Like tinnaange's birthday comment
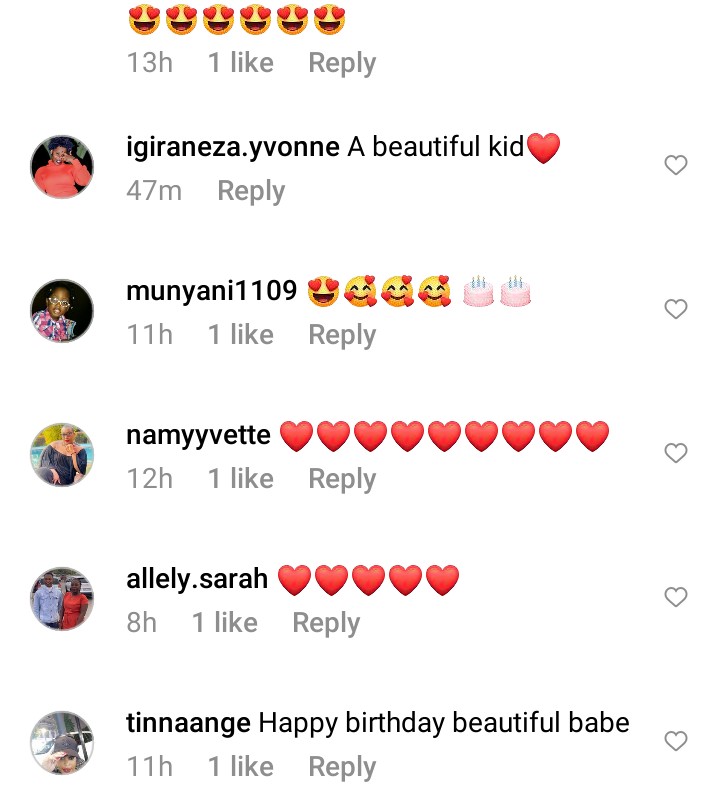This screenshot has width=720, height=807. point(676,741)
